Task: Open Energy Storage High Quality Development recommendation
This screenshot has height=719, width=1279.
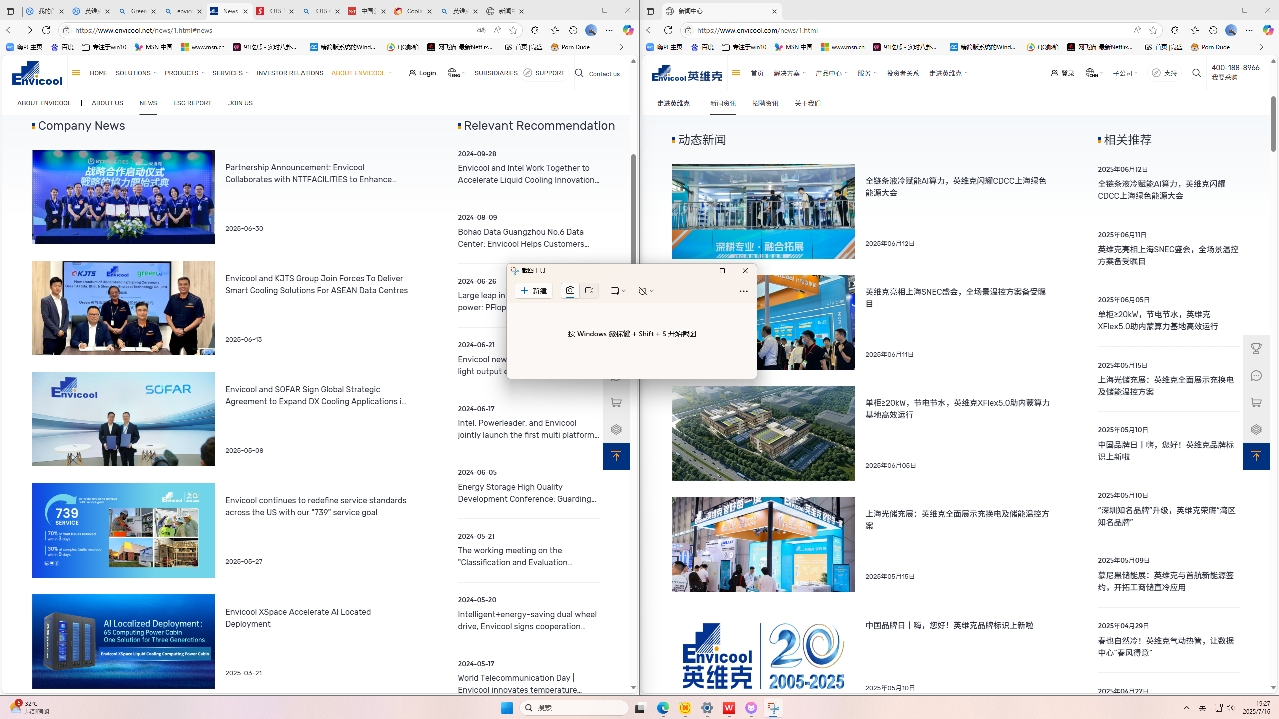Action: (x=525, y=493)
